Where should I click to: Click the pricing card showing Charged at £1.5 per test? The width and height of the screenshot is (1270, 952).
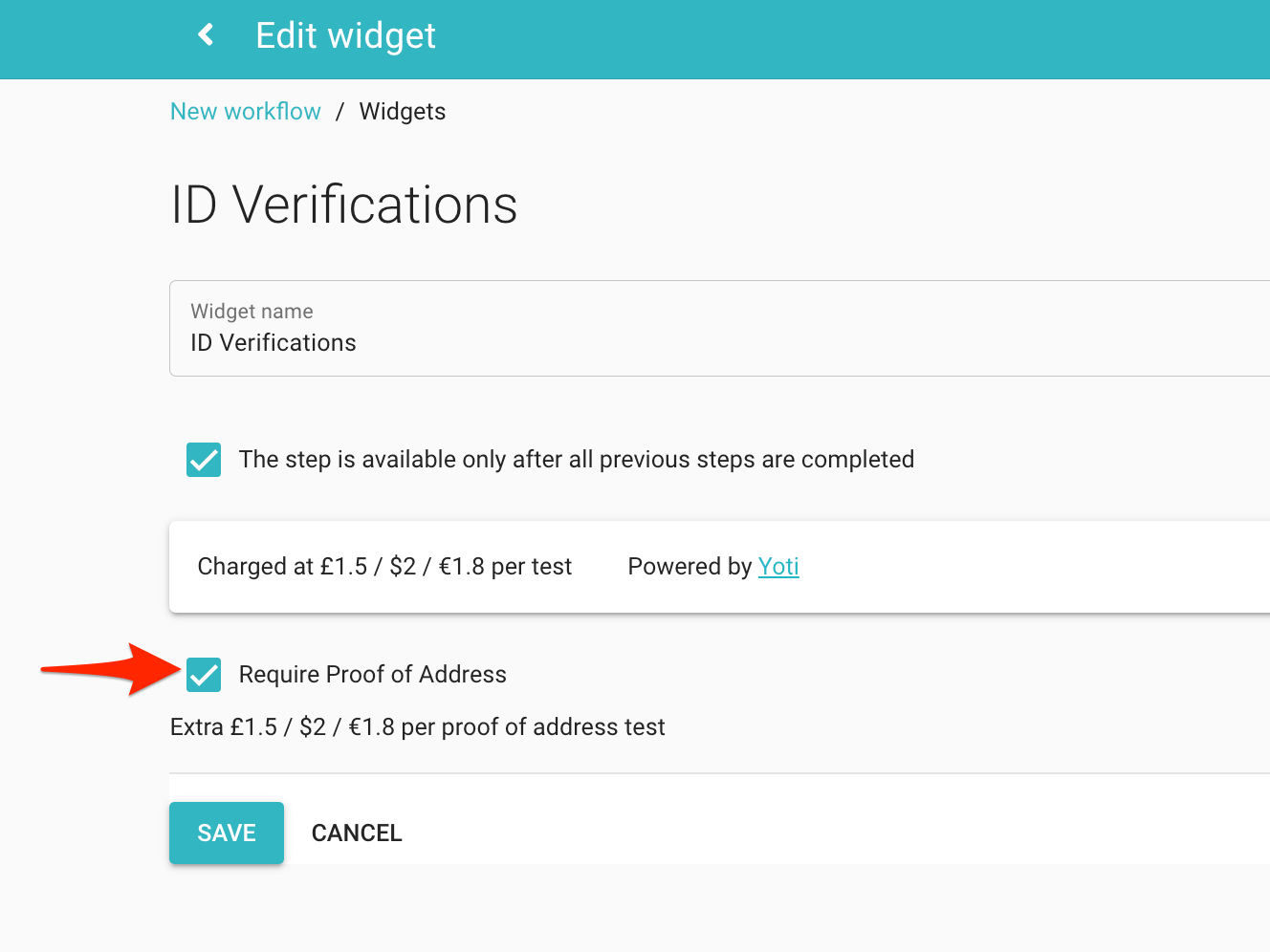point(384,566)
